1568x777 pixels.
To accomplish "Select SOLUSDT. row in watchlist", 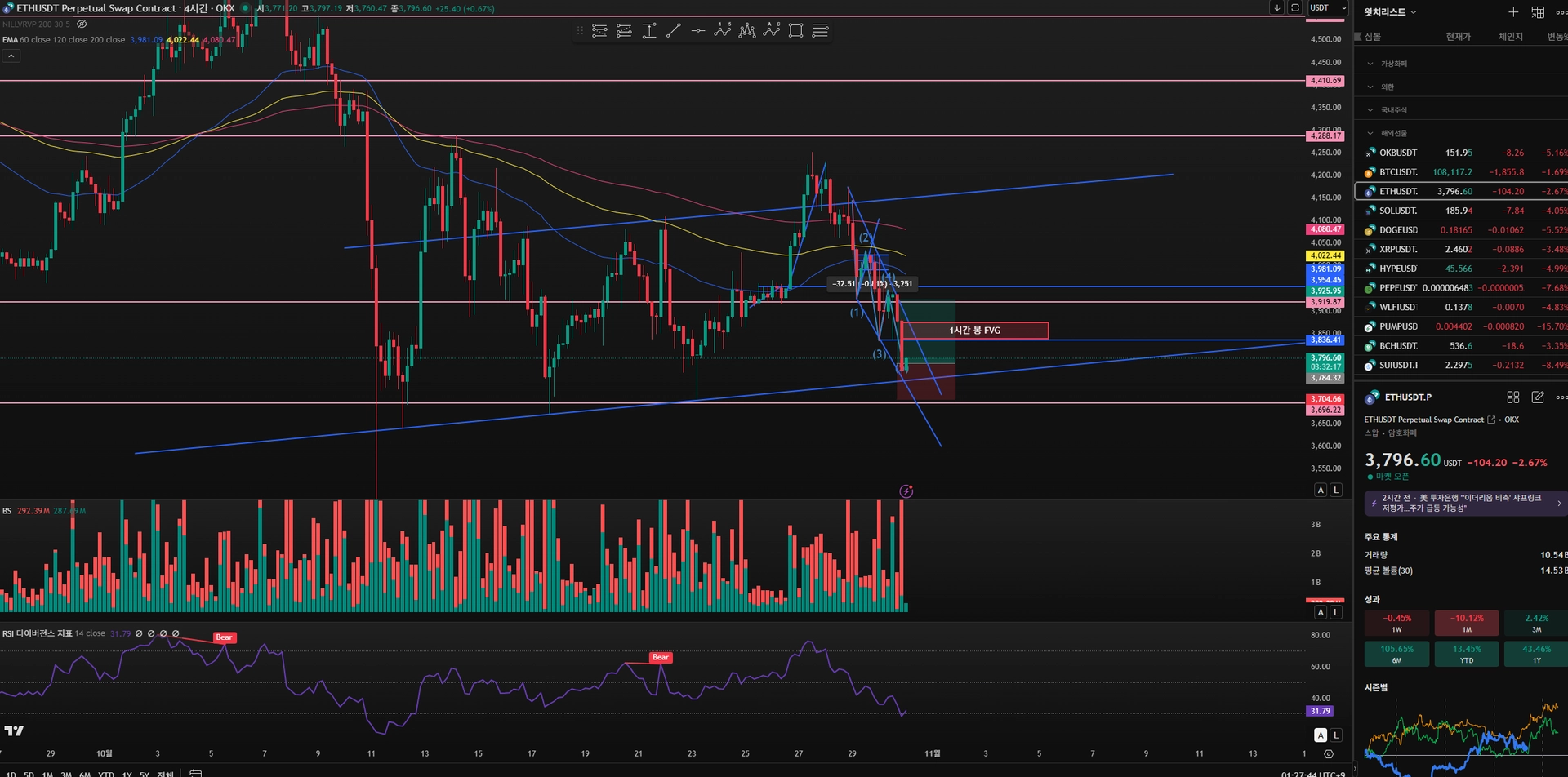I will [1461, 211].
